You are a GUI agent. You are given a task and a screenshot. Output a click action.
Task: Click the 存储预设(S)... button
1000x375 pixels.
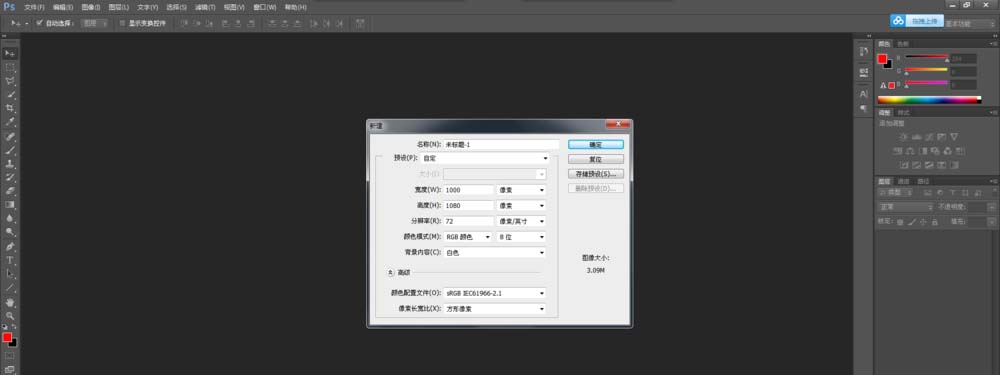tap(596, 173)
